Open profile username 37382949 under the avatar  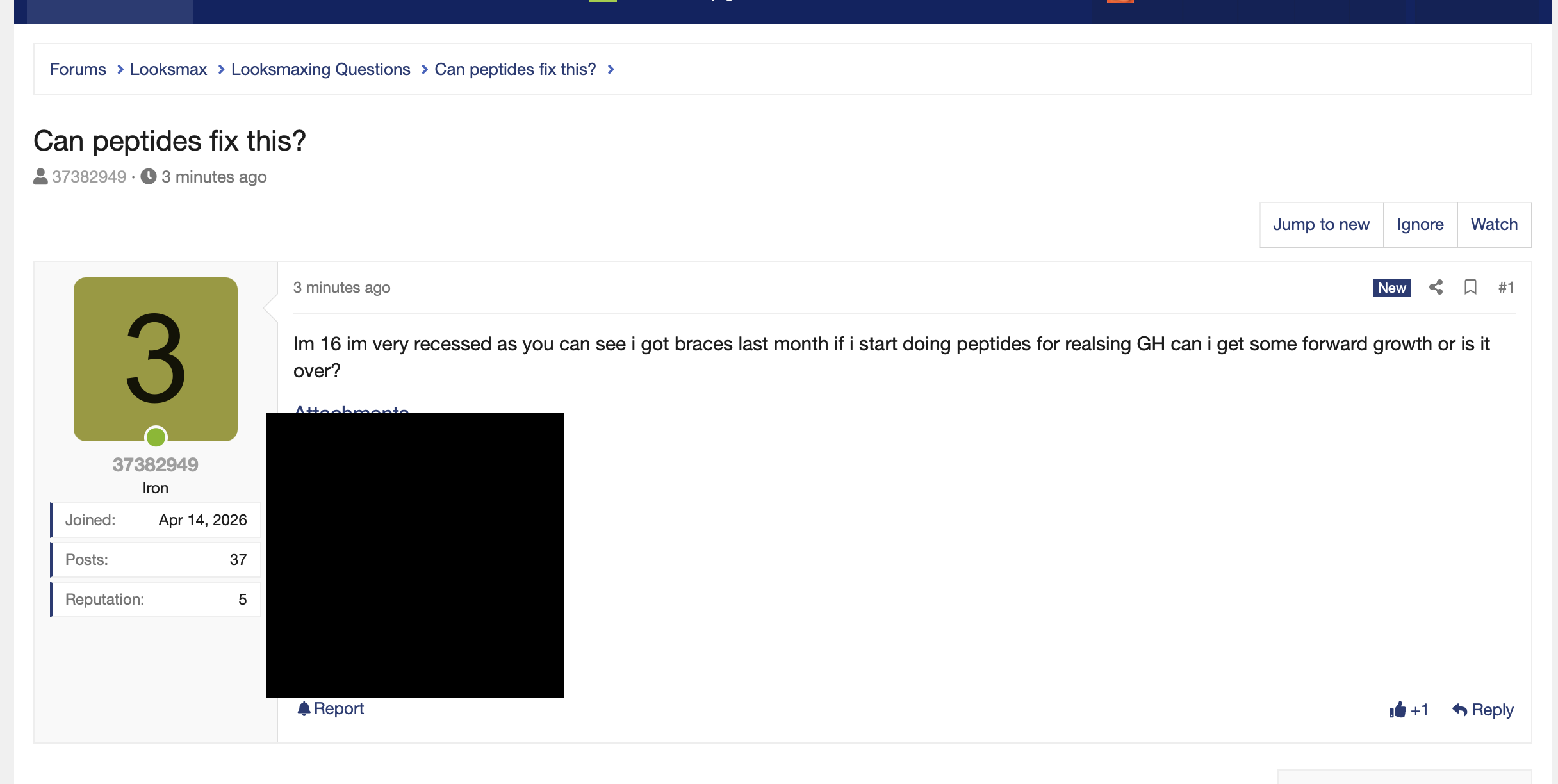coord(156,464)
